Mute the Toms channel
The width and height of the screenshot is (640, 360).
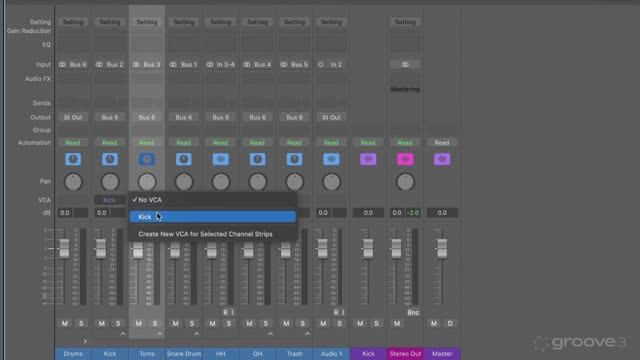(139, 323)
